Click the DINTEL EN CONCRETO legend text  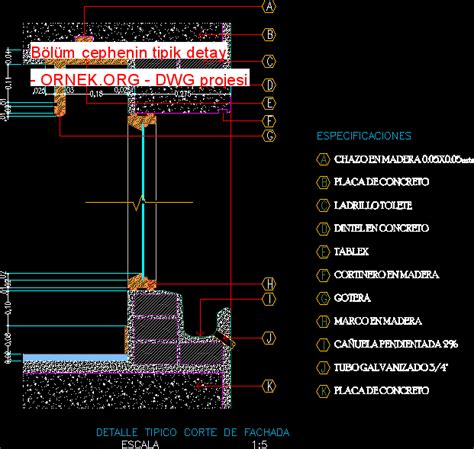tap(381, 228)
